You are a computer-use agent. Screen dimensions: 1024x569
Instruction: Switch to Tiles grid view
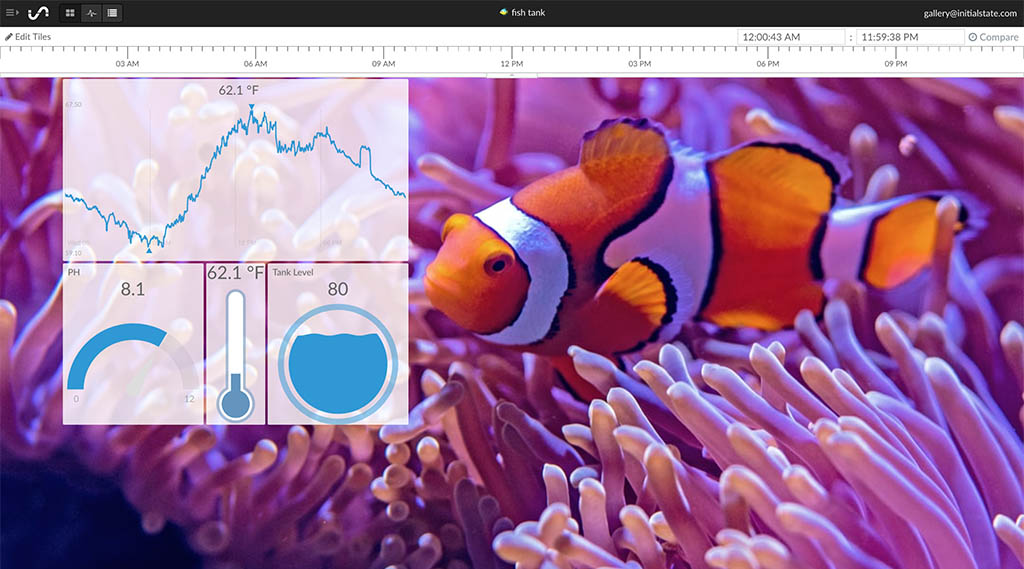(70, 13)
